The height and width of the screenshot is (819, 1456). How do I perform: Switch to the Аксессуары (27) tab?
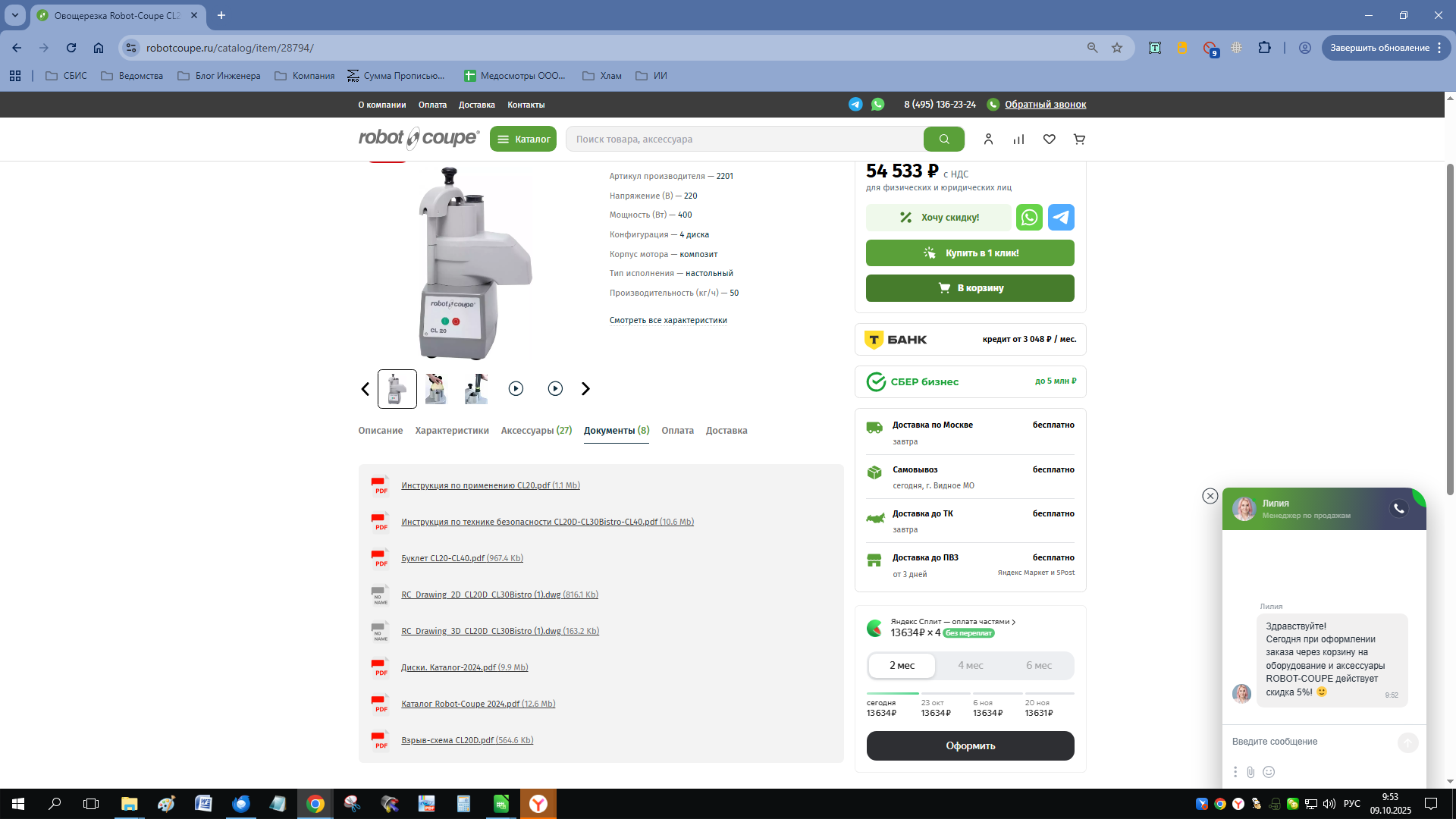(536, 431)
